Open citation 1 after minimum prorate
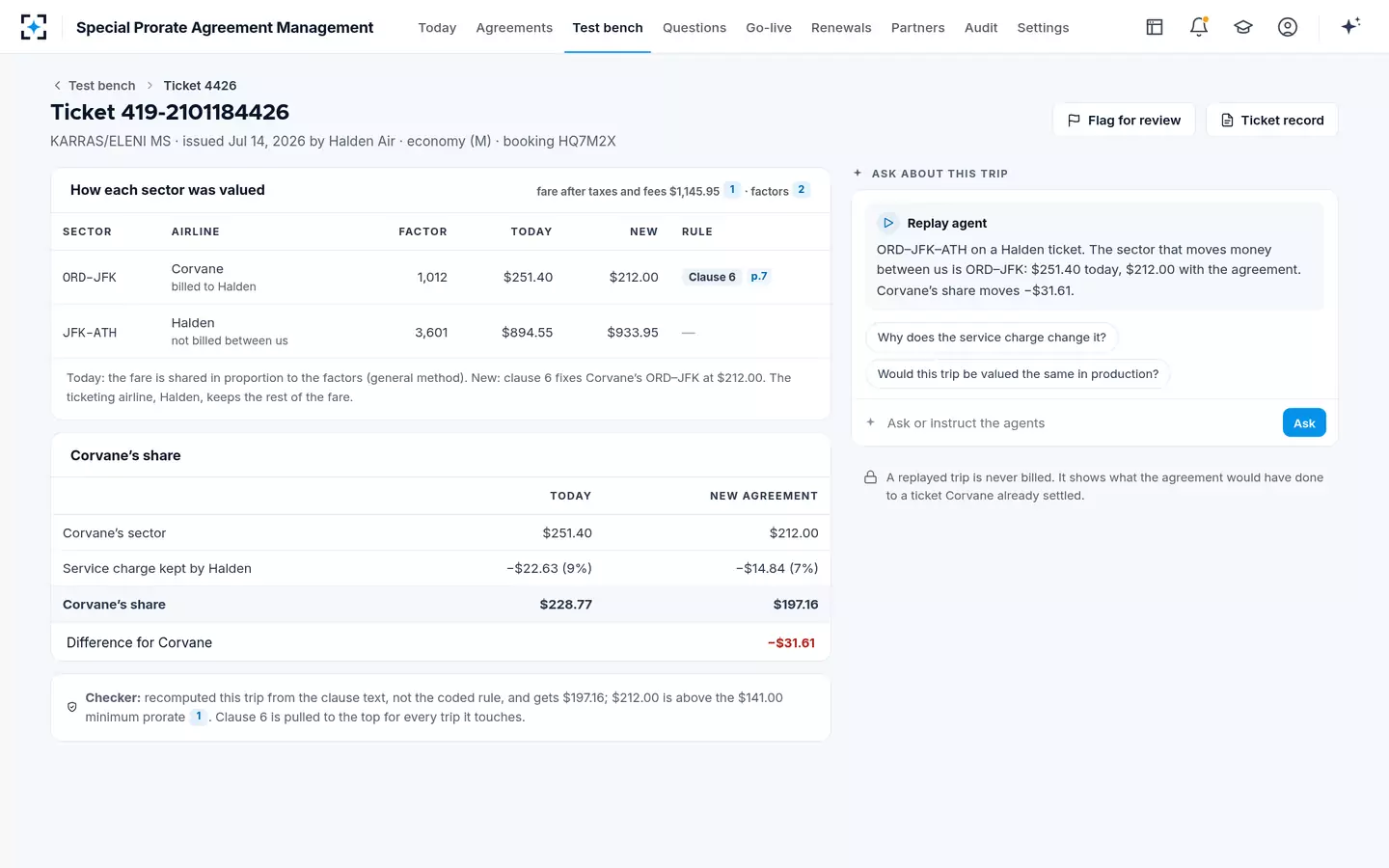This screenshot has width=1389, height=868. 199,717
